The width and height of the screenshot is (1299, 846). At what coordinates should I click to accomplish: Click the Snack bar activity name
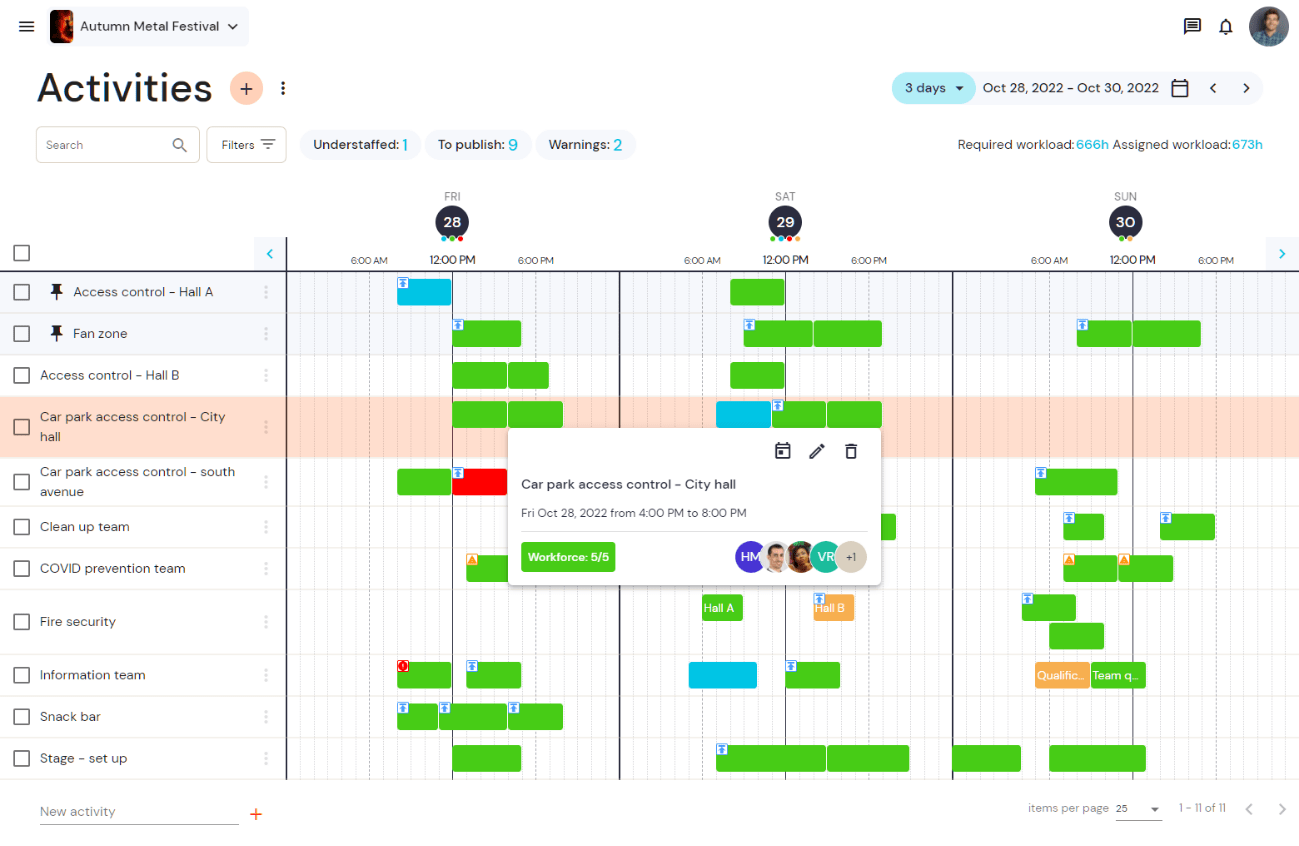pos(70,717)
